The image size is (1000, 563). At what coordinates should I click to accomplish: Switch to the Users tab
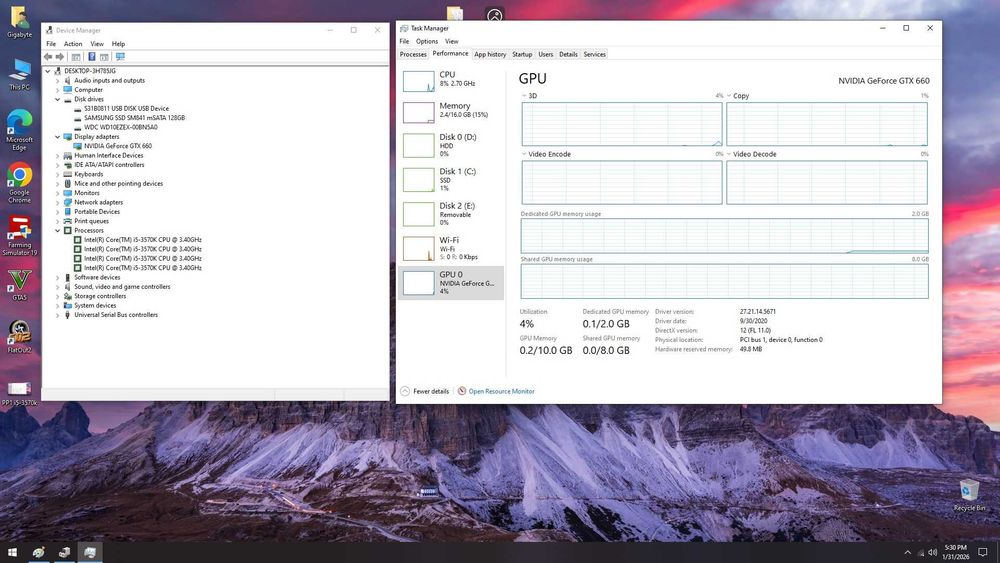point(545,55)
